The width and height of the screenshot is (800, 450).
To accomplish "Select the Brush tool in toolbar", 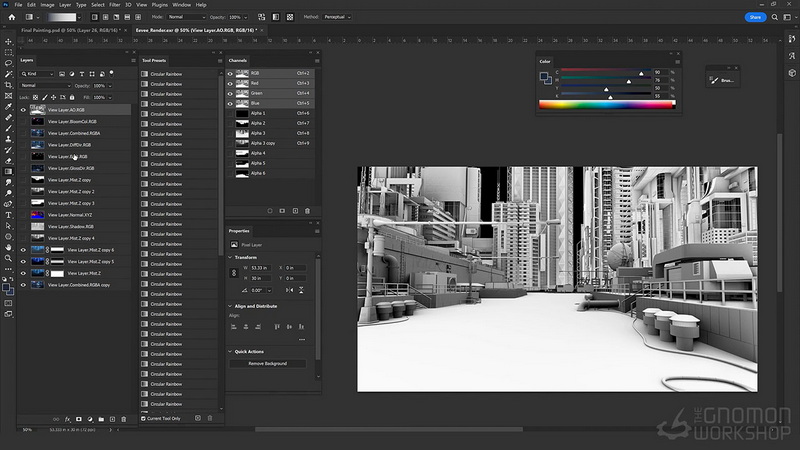I will [8, 128].
